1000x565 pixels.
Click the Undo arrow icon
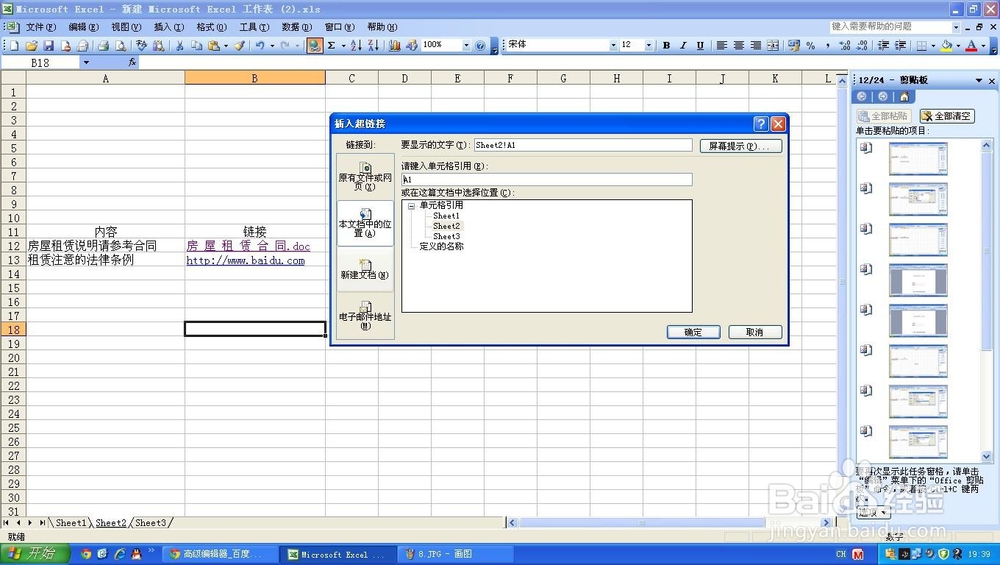260,45
